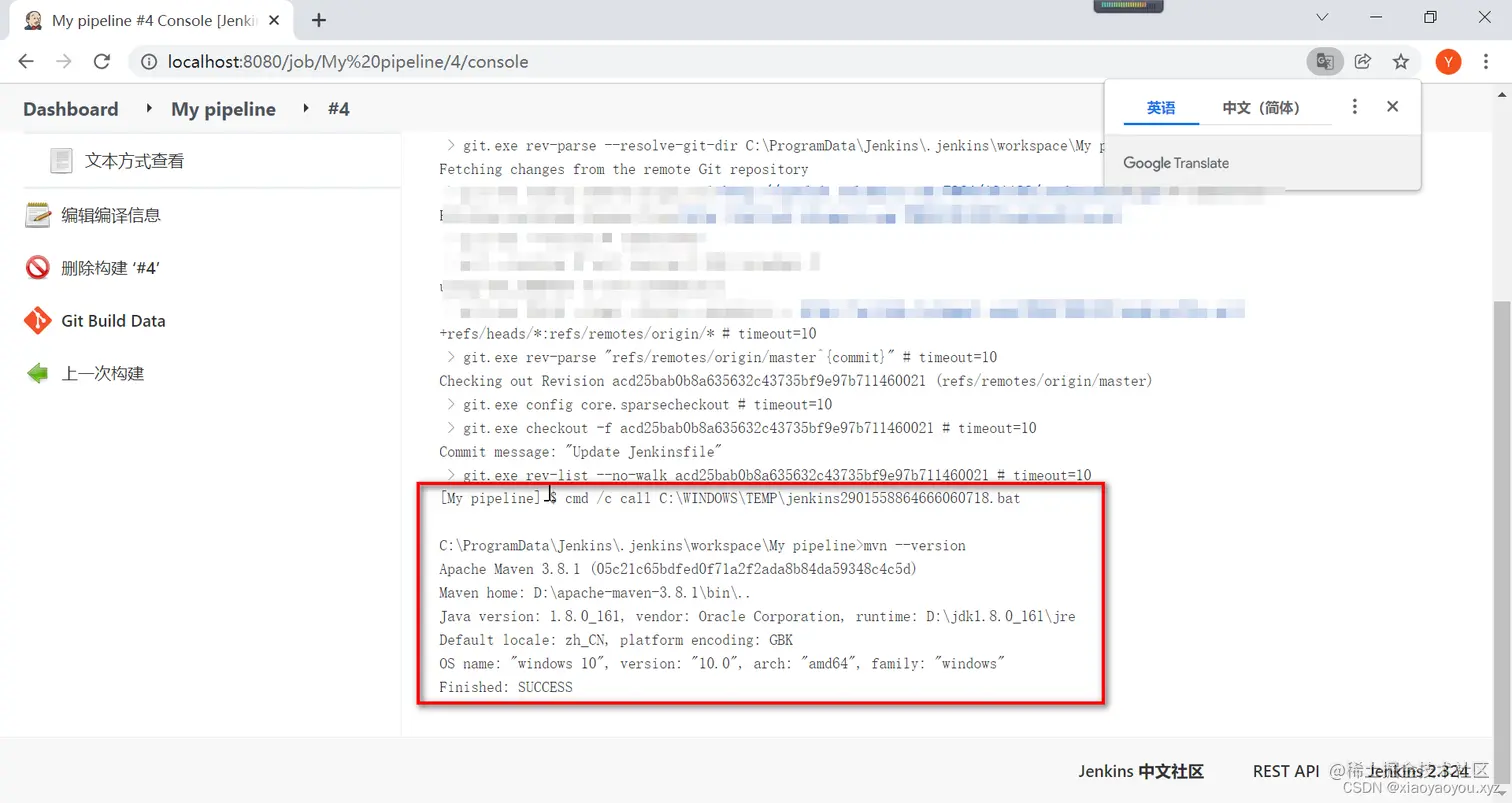The image size is (1512, 803).
Task: Bookmark this page with the star icon
Action: click(x=1401, y=62)
